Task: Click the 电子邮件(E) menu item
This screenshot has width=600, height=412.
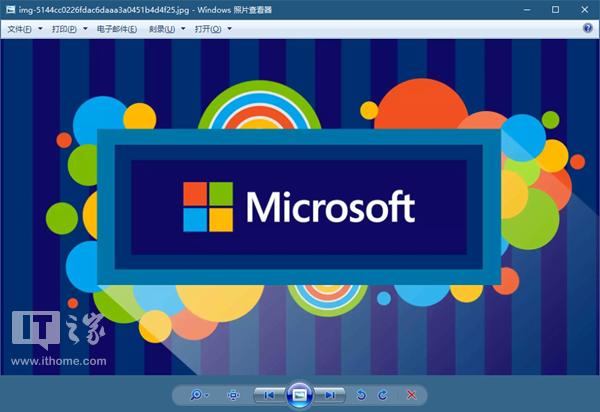Action: pyautogui.click(x=117, y=29)
